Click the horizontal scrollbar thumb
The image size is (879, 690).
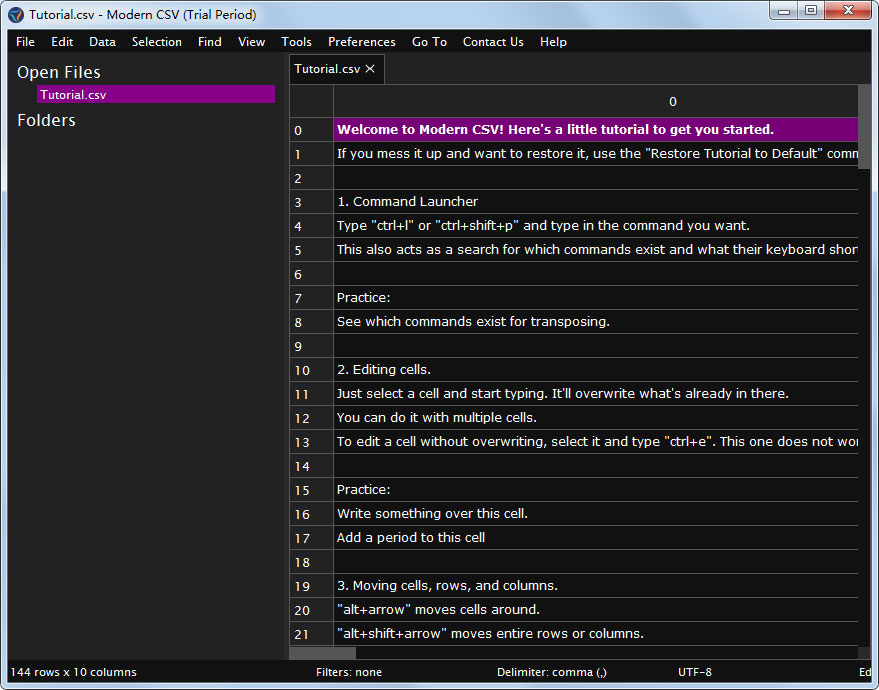[322, 653]
